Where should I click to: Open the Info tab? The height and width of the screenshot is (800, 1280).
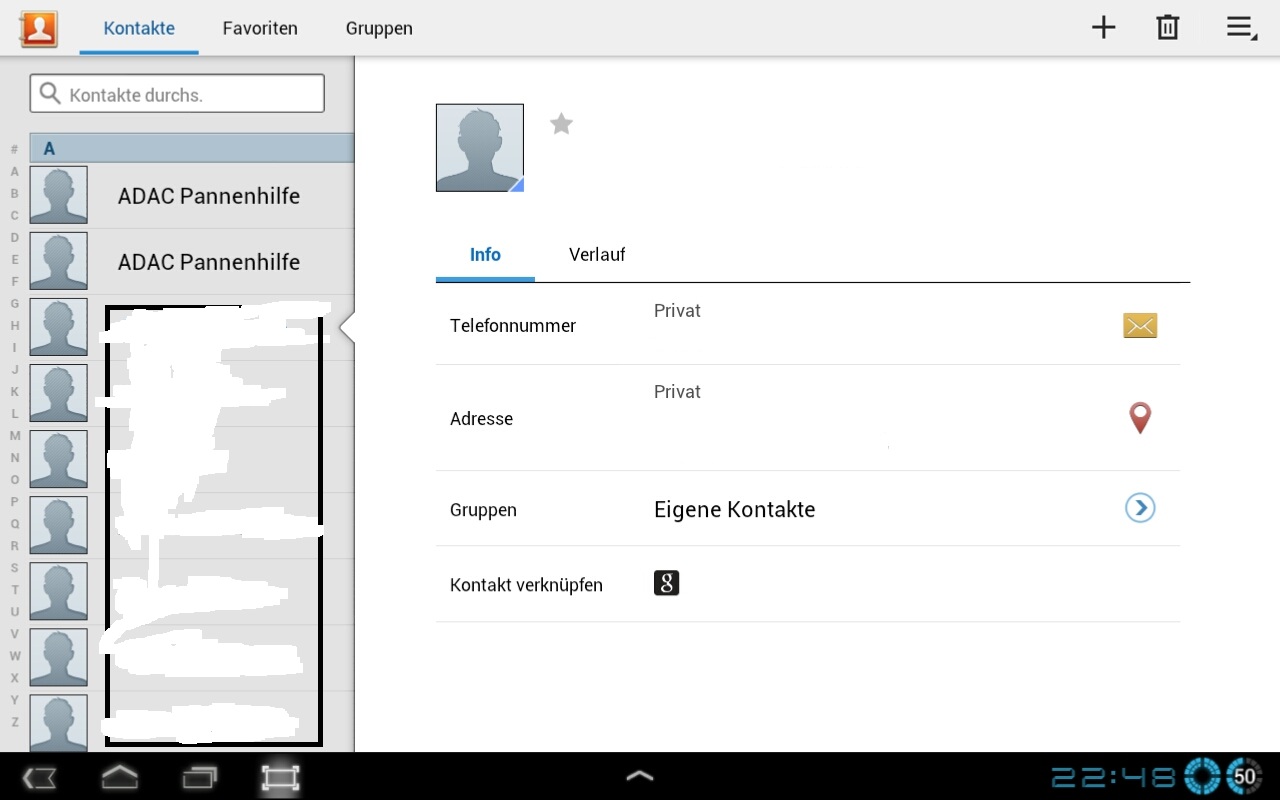point(485,254)
